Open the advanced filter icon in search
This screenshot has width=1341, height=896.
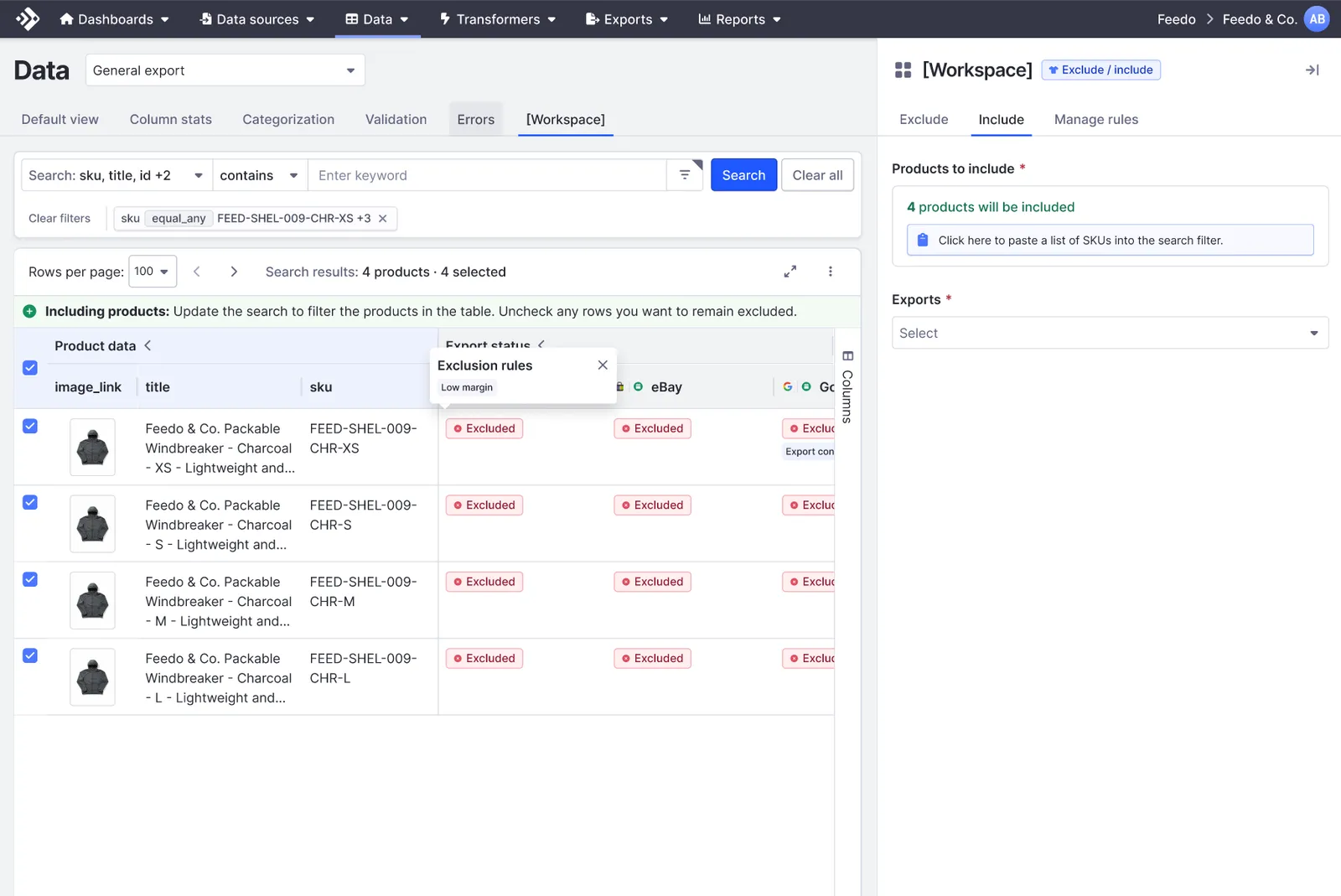[x=685, y=175]
